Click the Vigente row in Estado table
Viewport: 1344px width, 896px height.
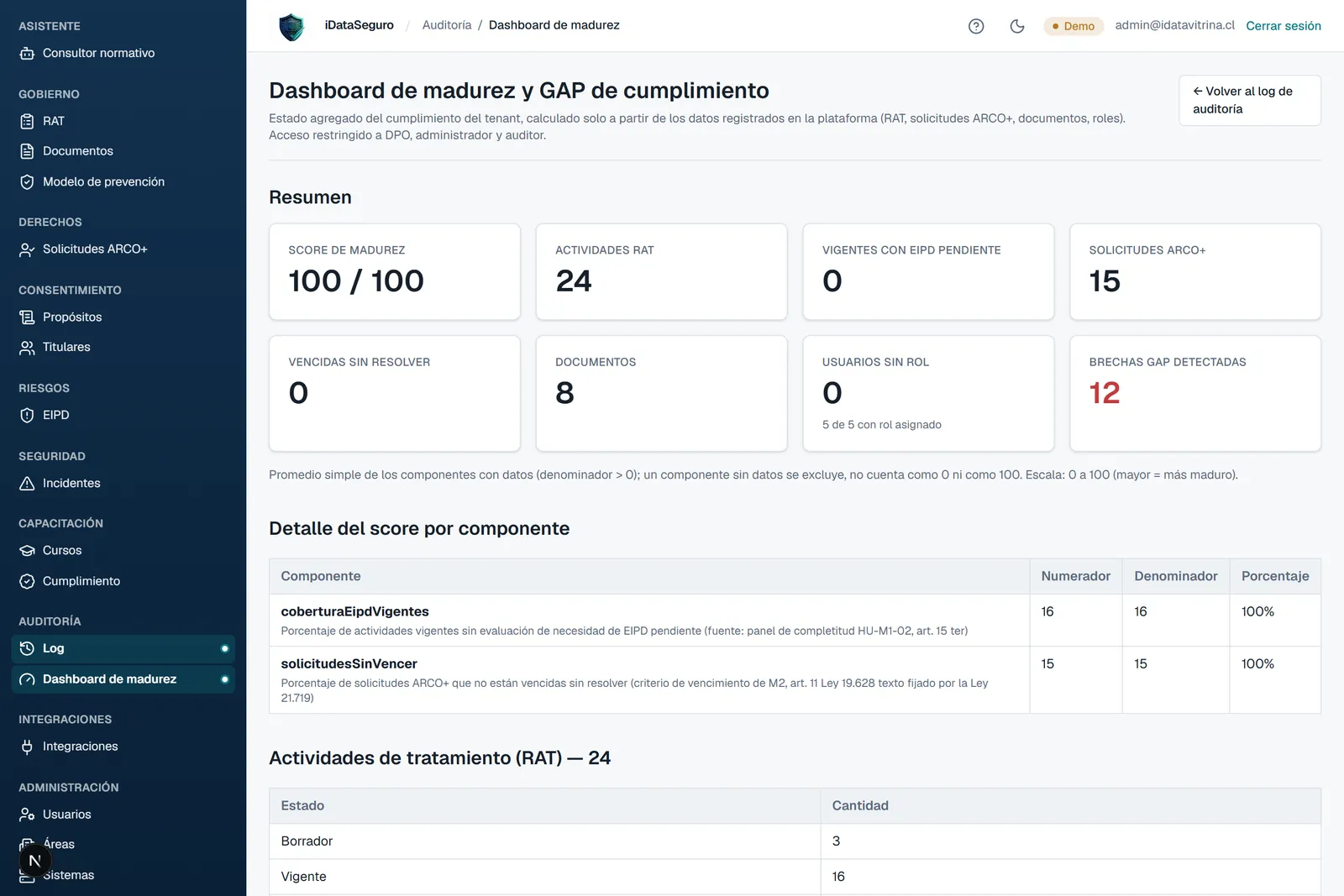click(x=795, y=877)
